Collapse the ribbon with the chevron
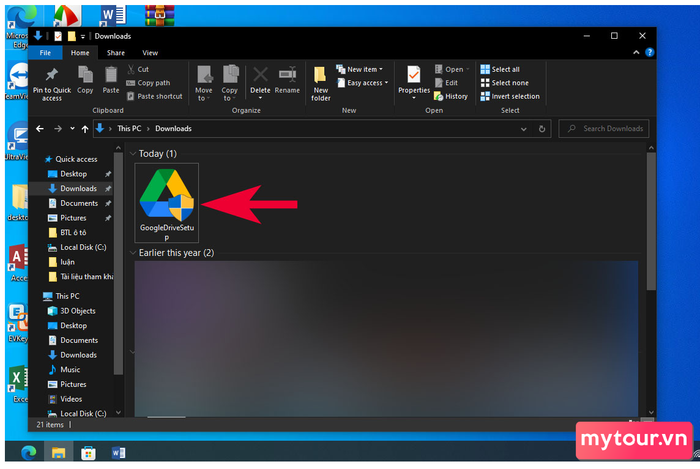The height and width of the screenshot is (469, 700). point(636,52)
